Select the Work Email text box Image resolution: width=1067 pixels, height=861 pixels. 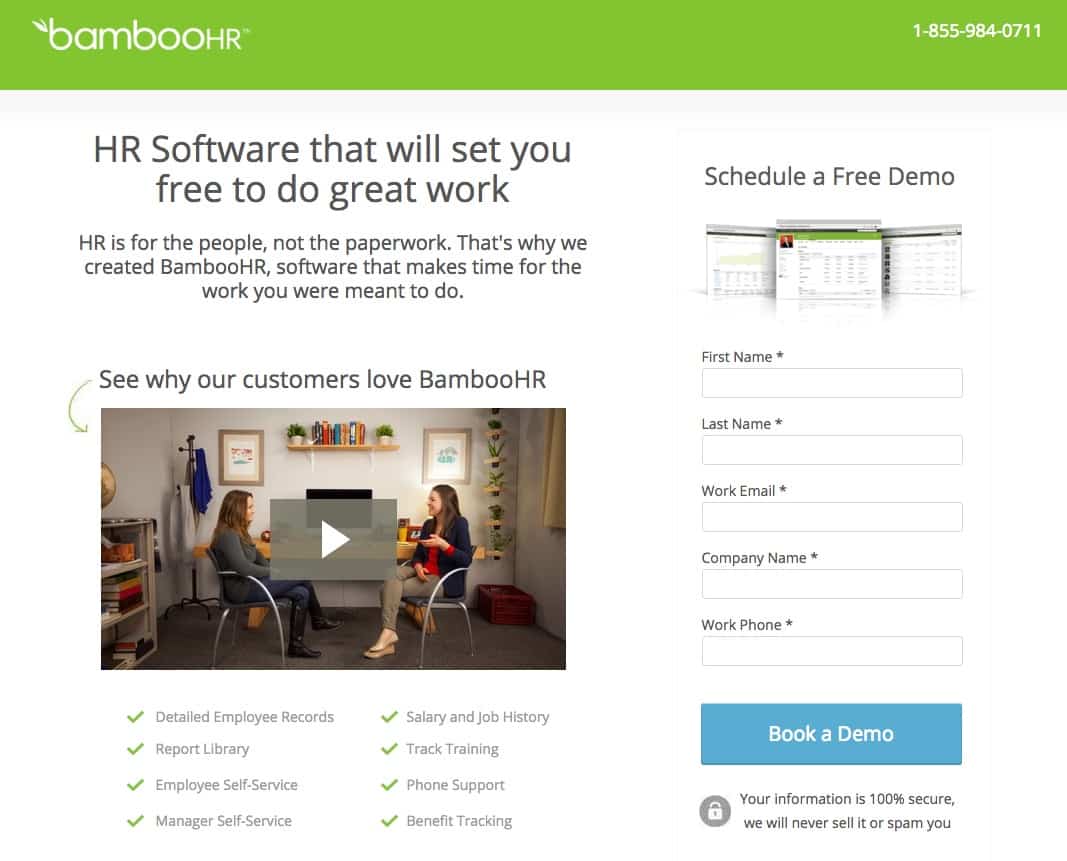pyautogui.click(x=832, y=517)
